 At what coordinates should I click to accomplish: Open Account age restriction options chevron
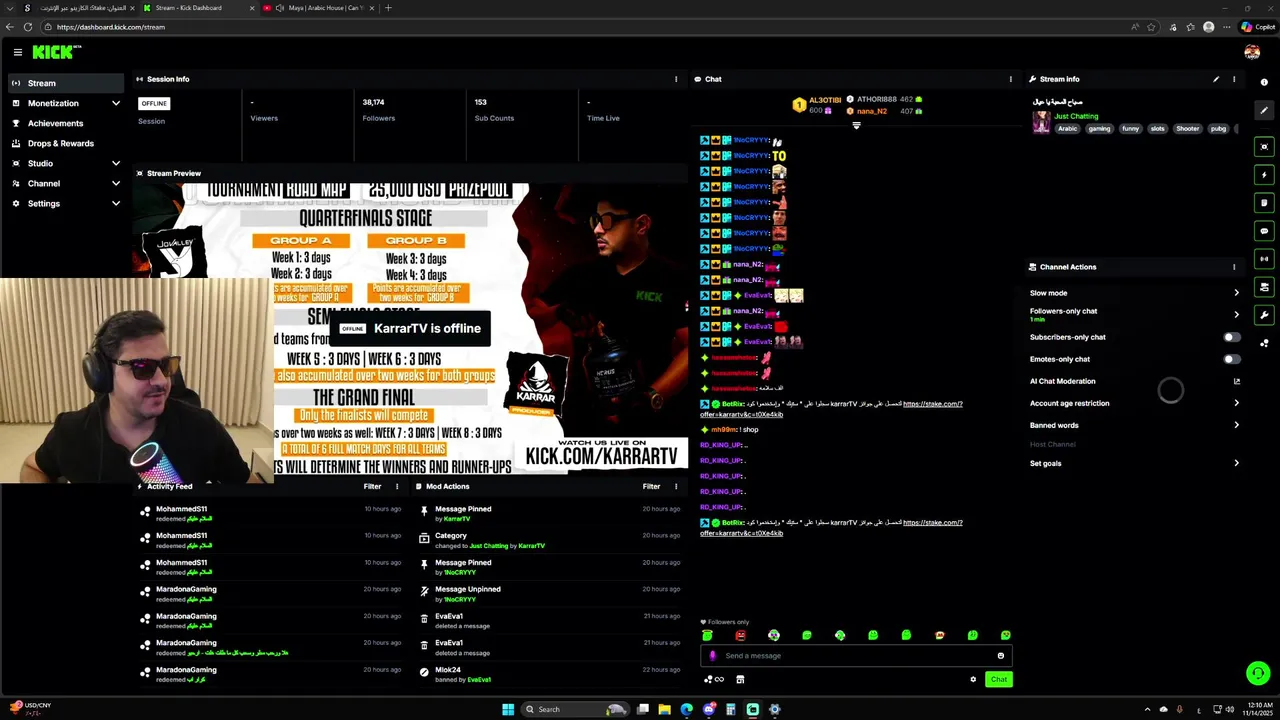pos(1236,403)
